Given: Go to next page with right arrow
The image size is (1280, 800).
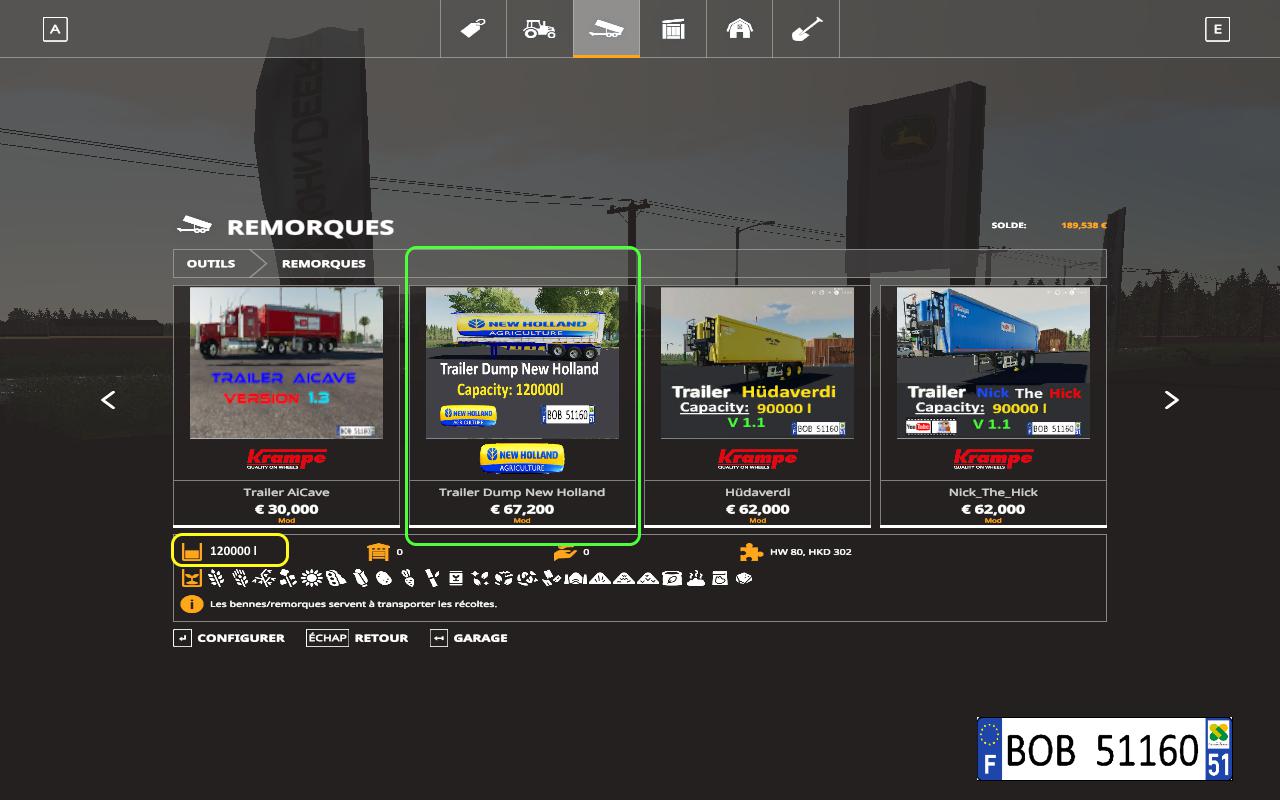Looking at the screenshot, I should click(x=1171, y=400).
